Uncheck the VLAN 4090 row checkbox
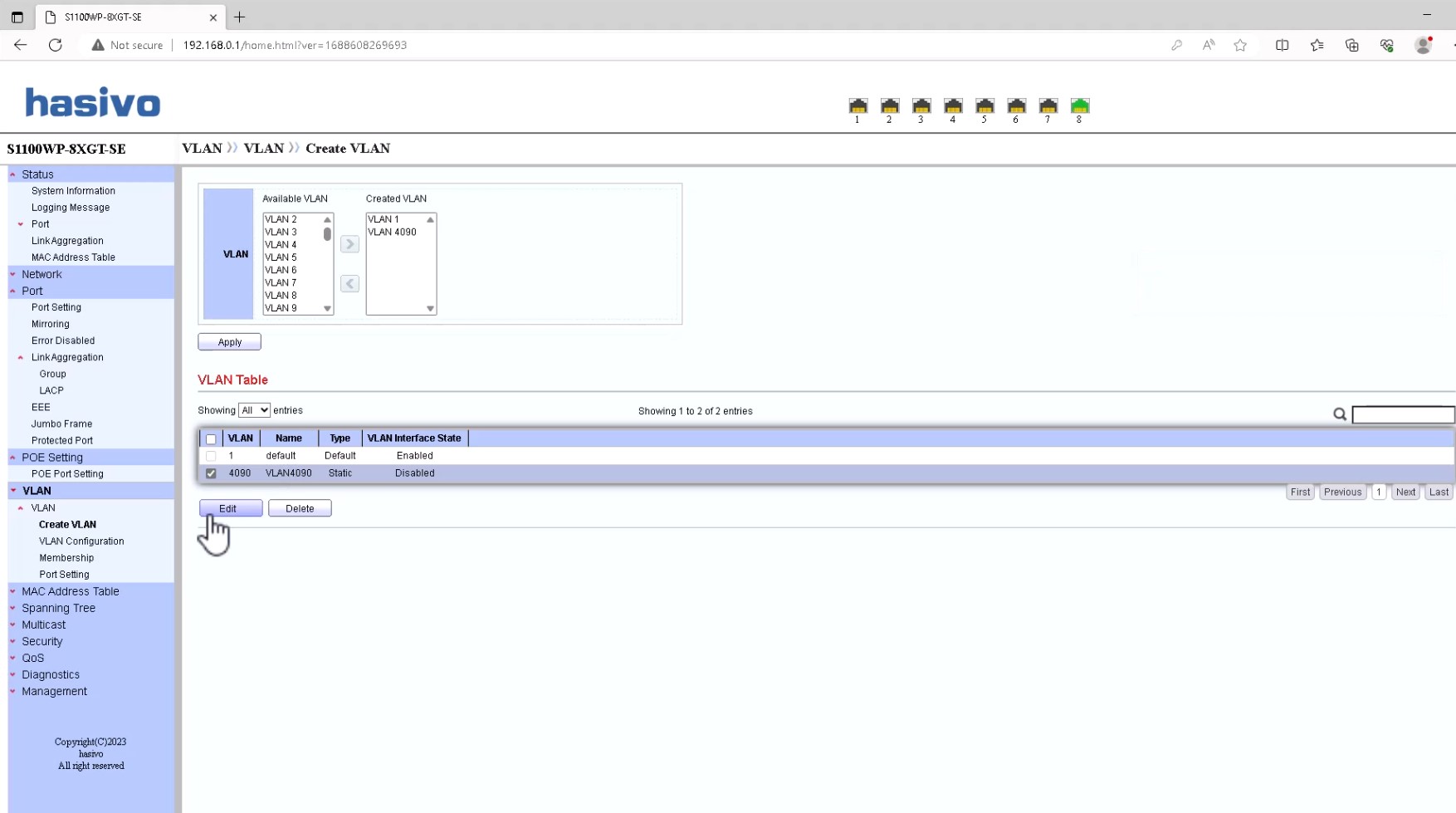 (x=211, y=473)
